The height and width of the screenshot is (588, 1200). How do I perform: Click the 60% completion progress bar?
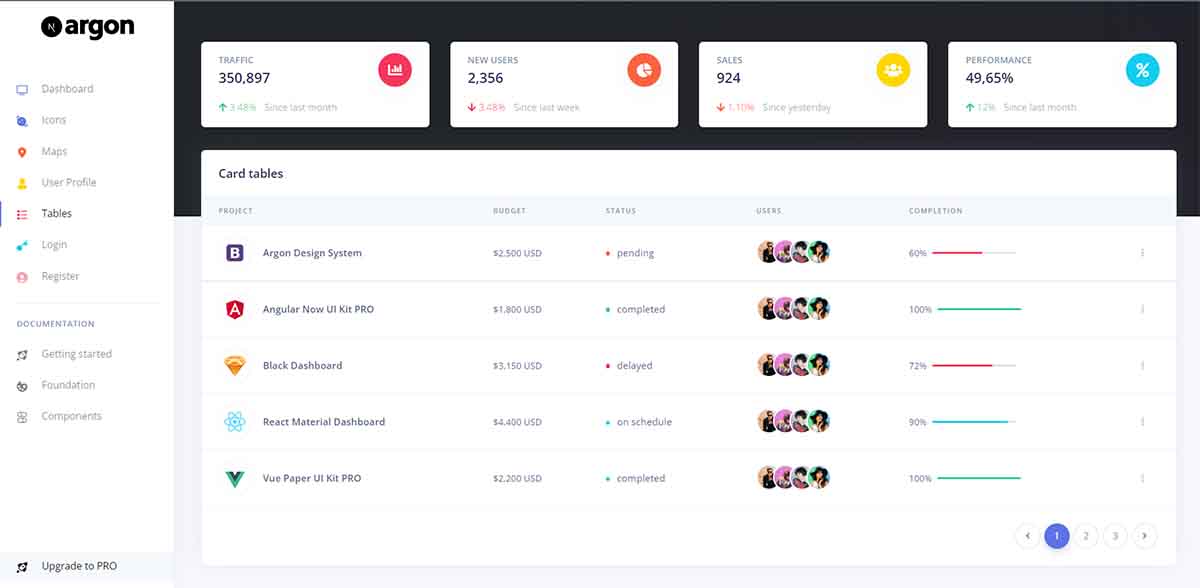tap(974, 253)
